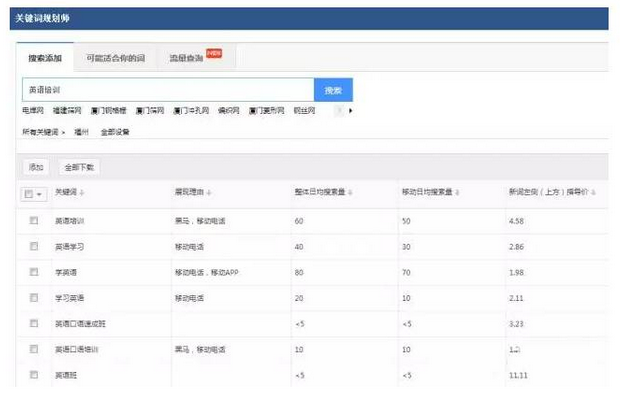Select suggested keyword 钢丝网
This screenshot has width=620, height=405.
(x=304, y=111)
